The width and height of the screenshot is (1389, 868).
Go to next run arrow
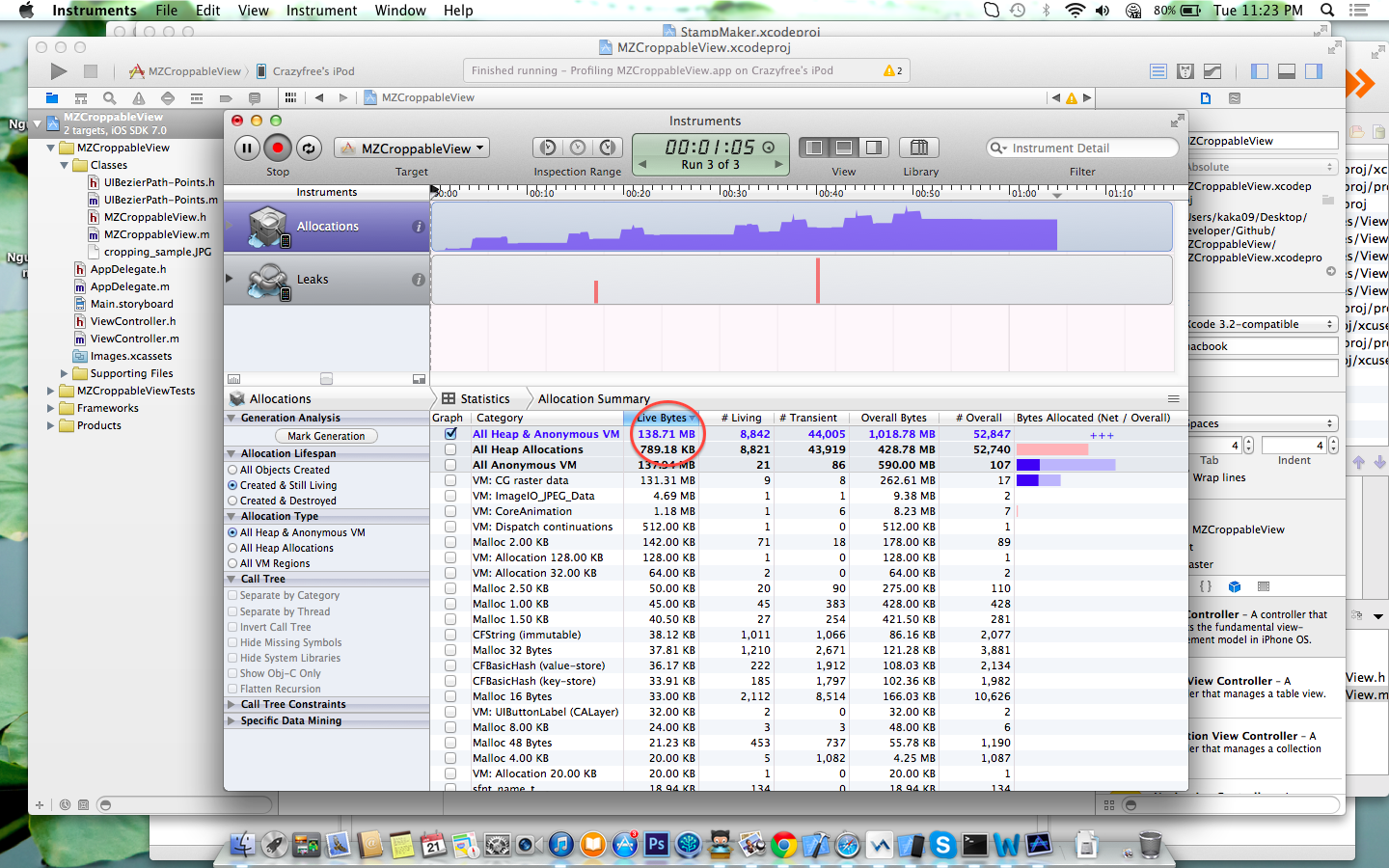(779, 165)
